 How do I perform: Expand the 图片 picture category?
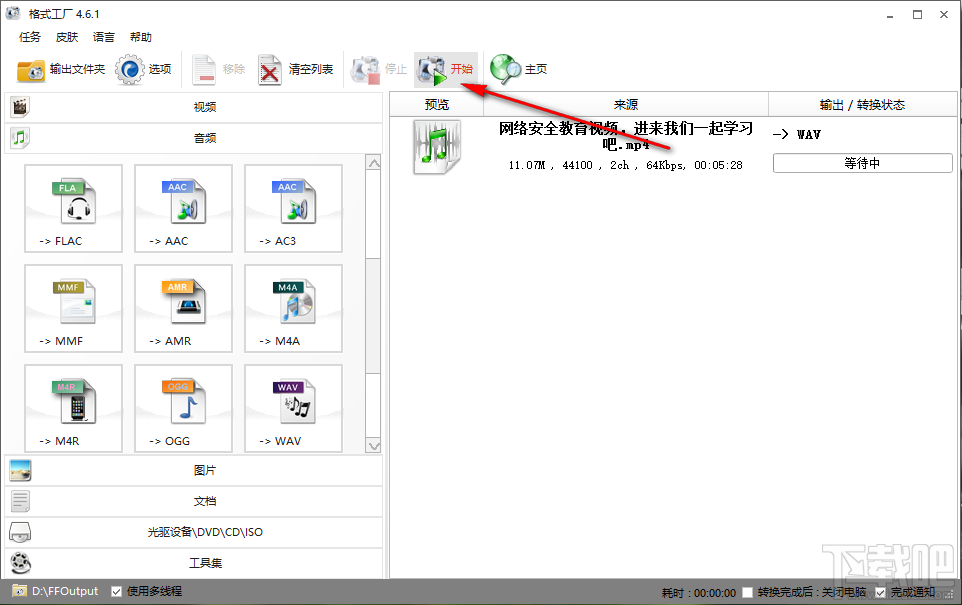(x=193, y=471)
